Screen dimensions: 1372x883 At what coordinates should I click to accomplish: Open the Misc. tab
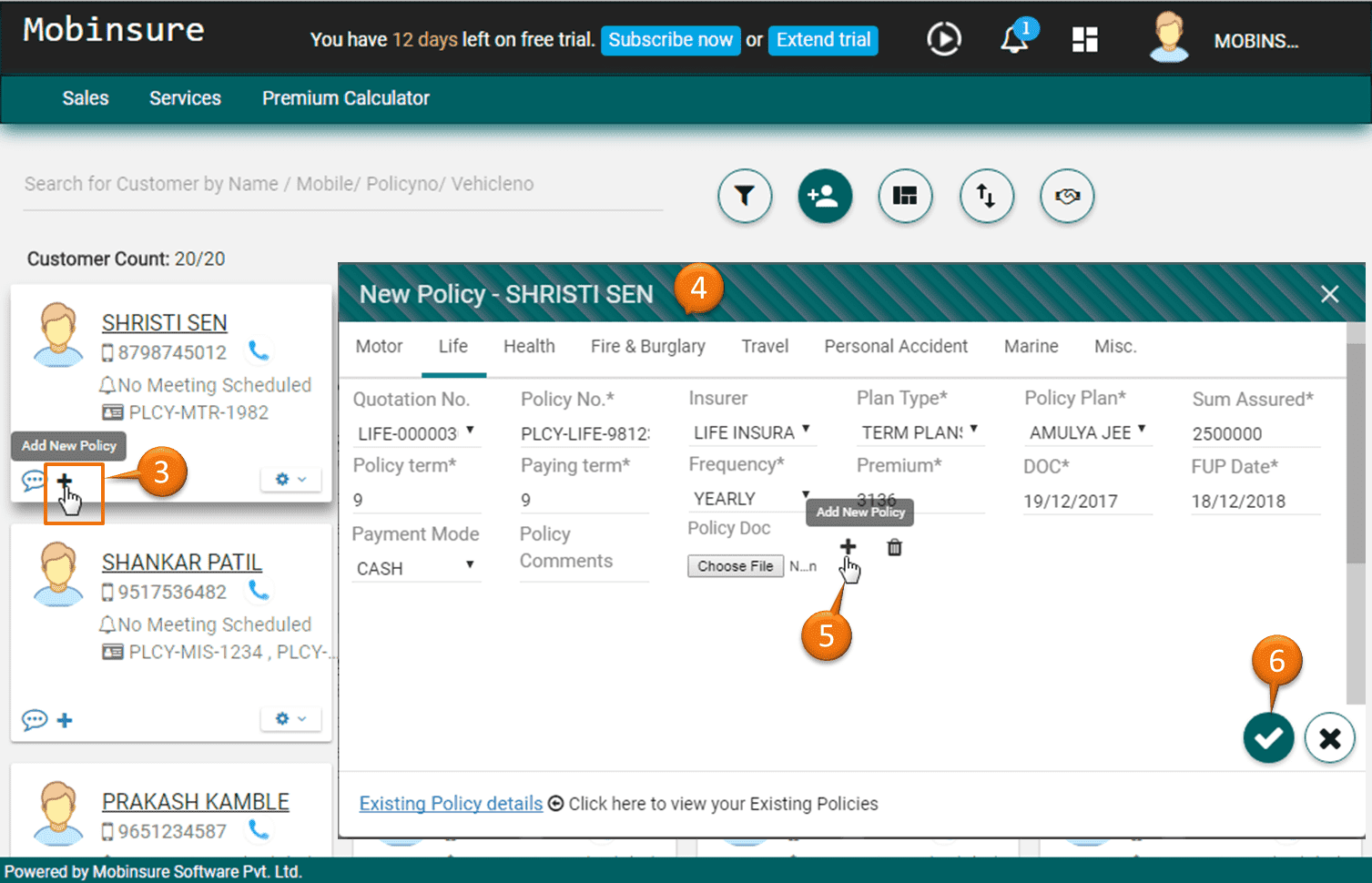(x=1115, y=346)
